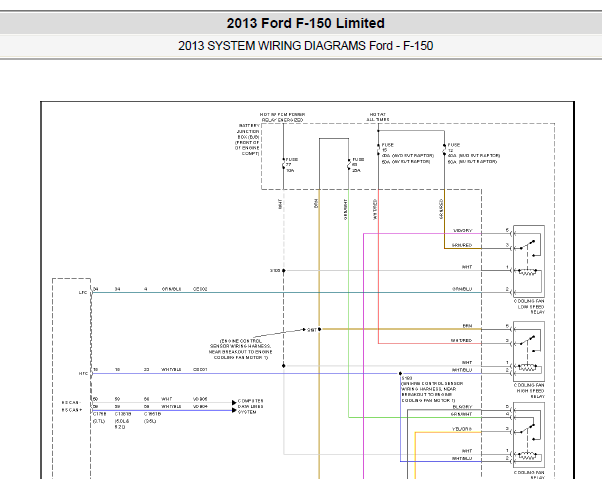Click the Fuse 15 symbol

point(378,149)
